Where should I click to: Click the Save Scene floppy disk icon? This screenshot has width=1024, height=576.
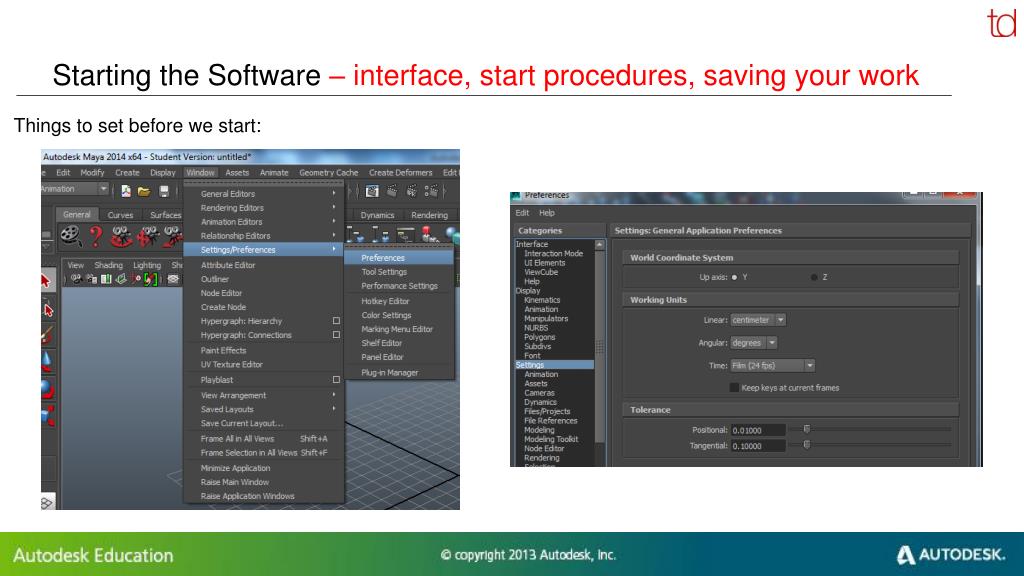164,191
